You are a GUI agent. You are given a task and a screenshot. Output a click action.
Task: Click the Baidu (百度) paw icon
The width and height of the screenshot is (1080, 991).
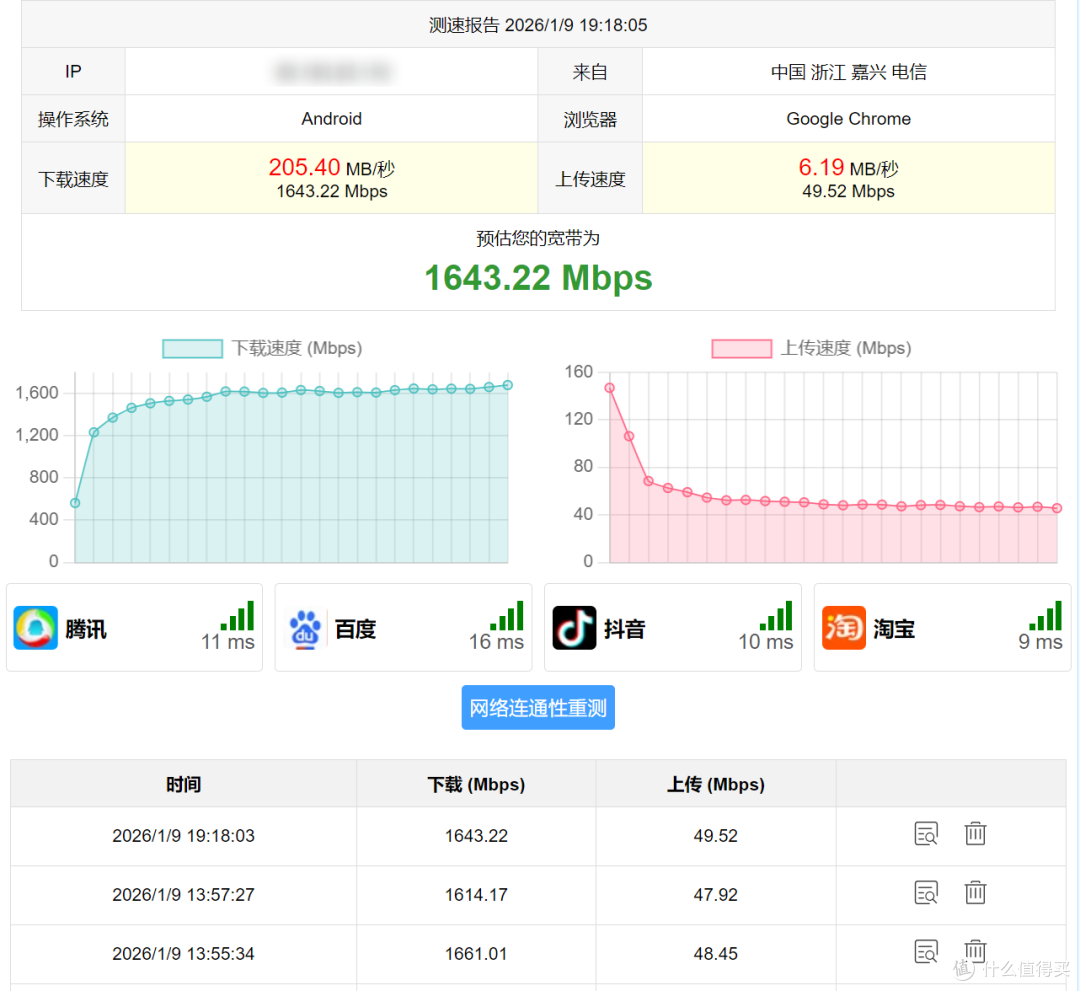(304, 629)
